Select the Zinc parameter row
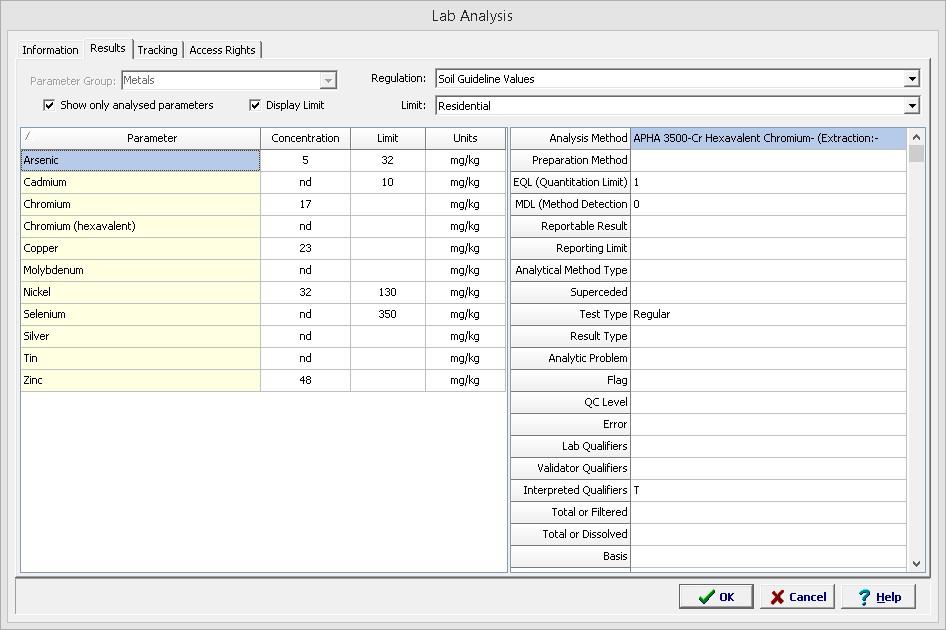The width and height of the screenshot is (946, 630). click(140, 380)
